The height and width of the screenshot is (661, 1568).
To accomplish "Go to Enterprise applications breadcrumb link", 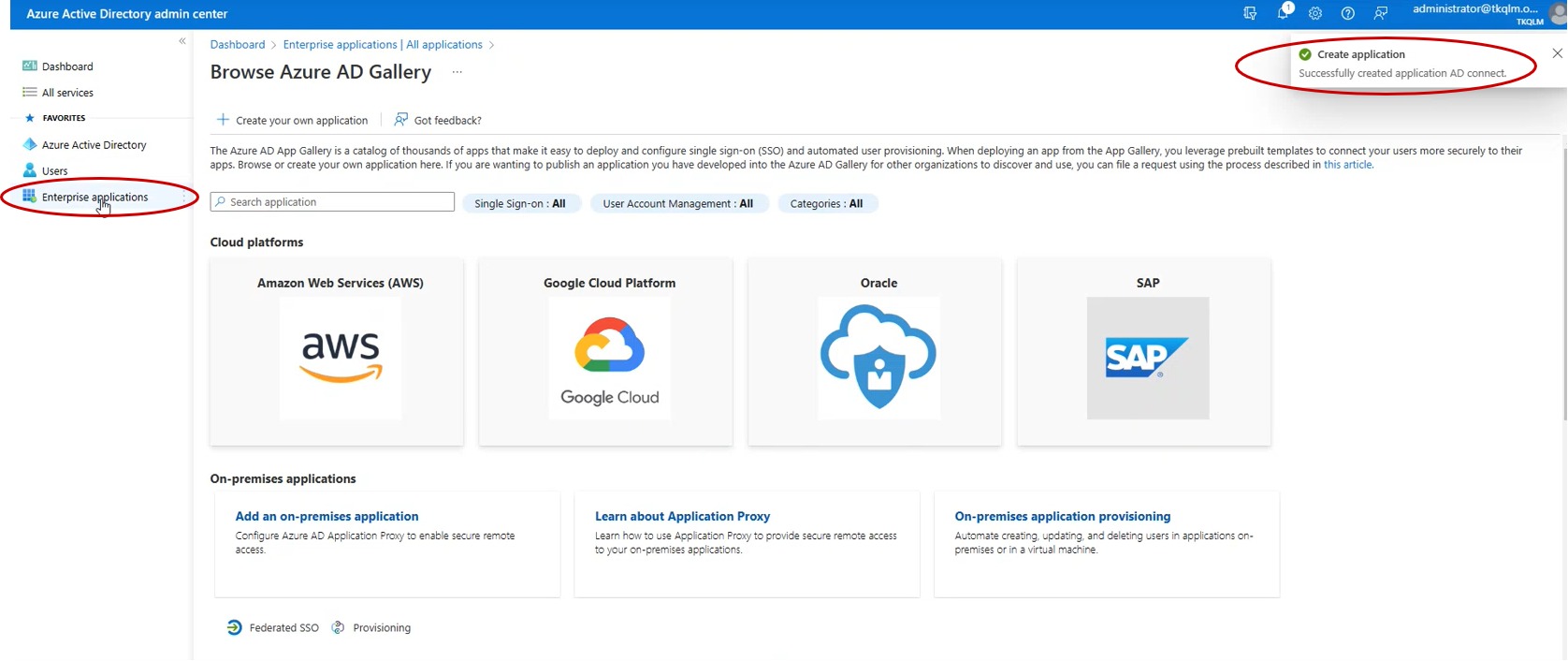I will pyautogui.click(x=383, y=44).
